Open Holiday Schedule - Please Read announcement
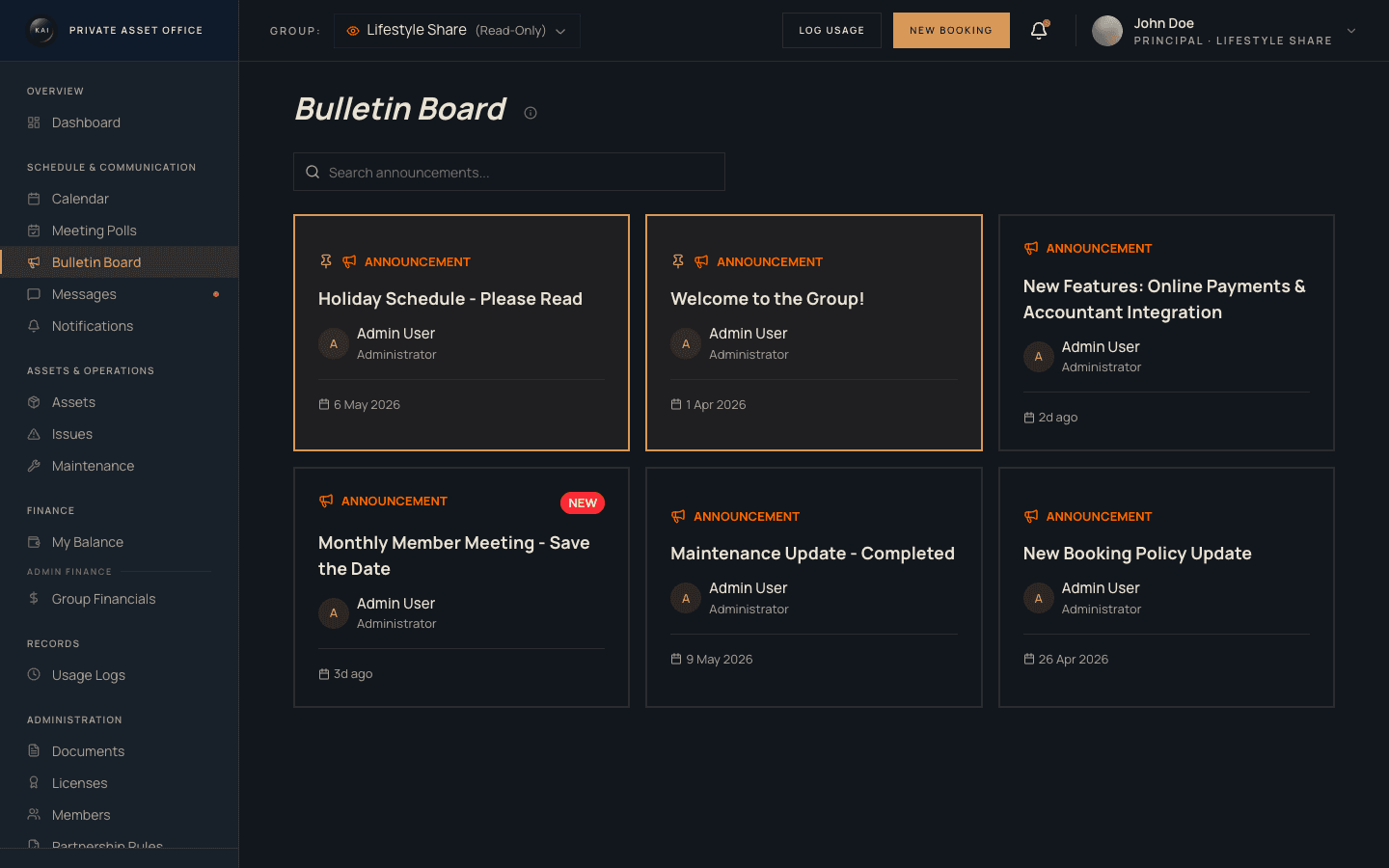 (461, 333)
